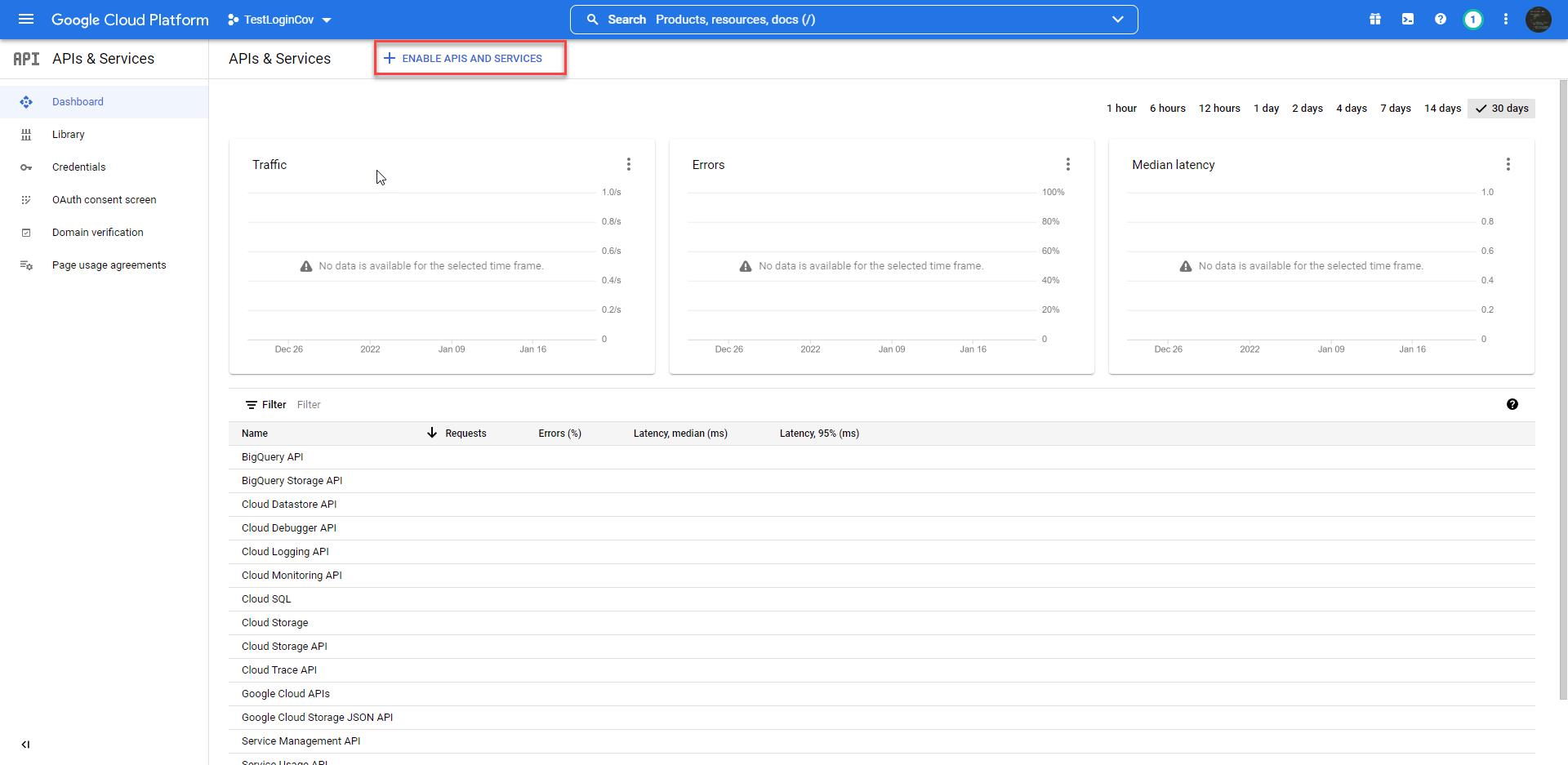Open Service Management API row
Image resolution: width=1568 pixels, height=765 pixels.
(882, 741)
